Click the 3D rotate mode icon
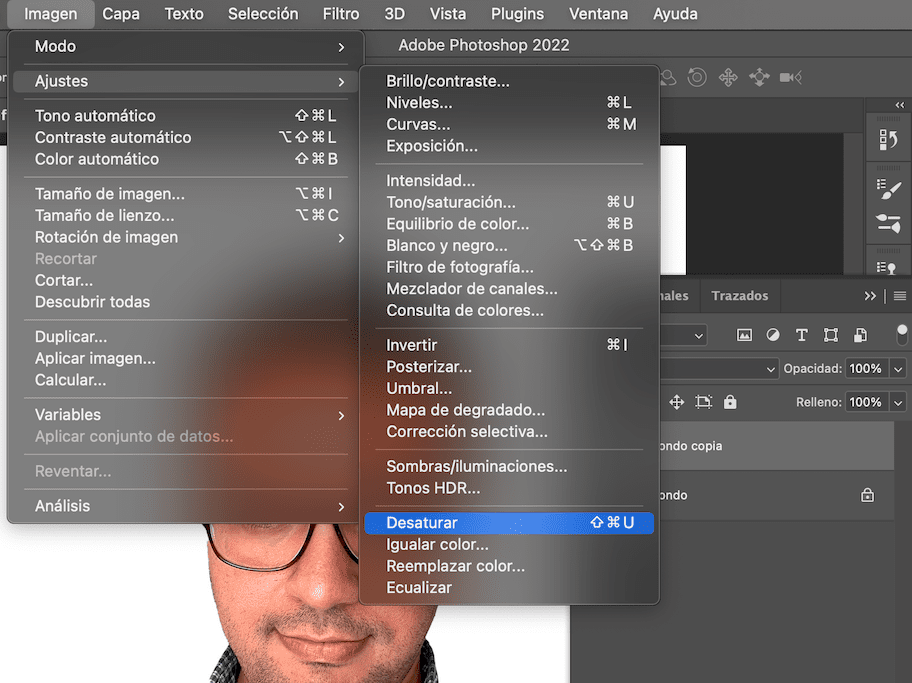This screenshot has width=912, height=683. point(697,77)
